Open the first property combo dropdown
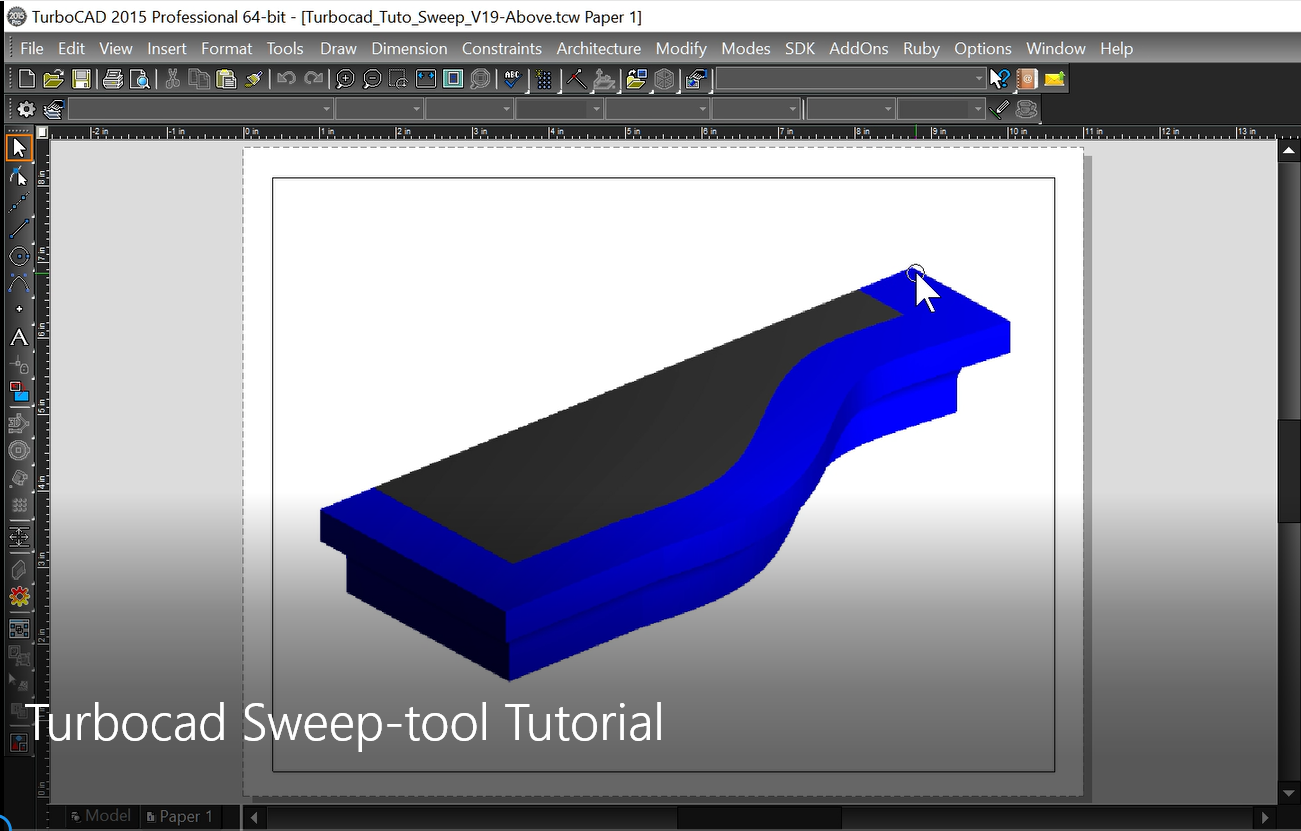The height and width of the screenshot is (831, 1301). [x=327, y=108]
